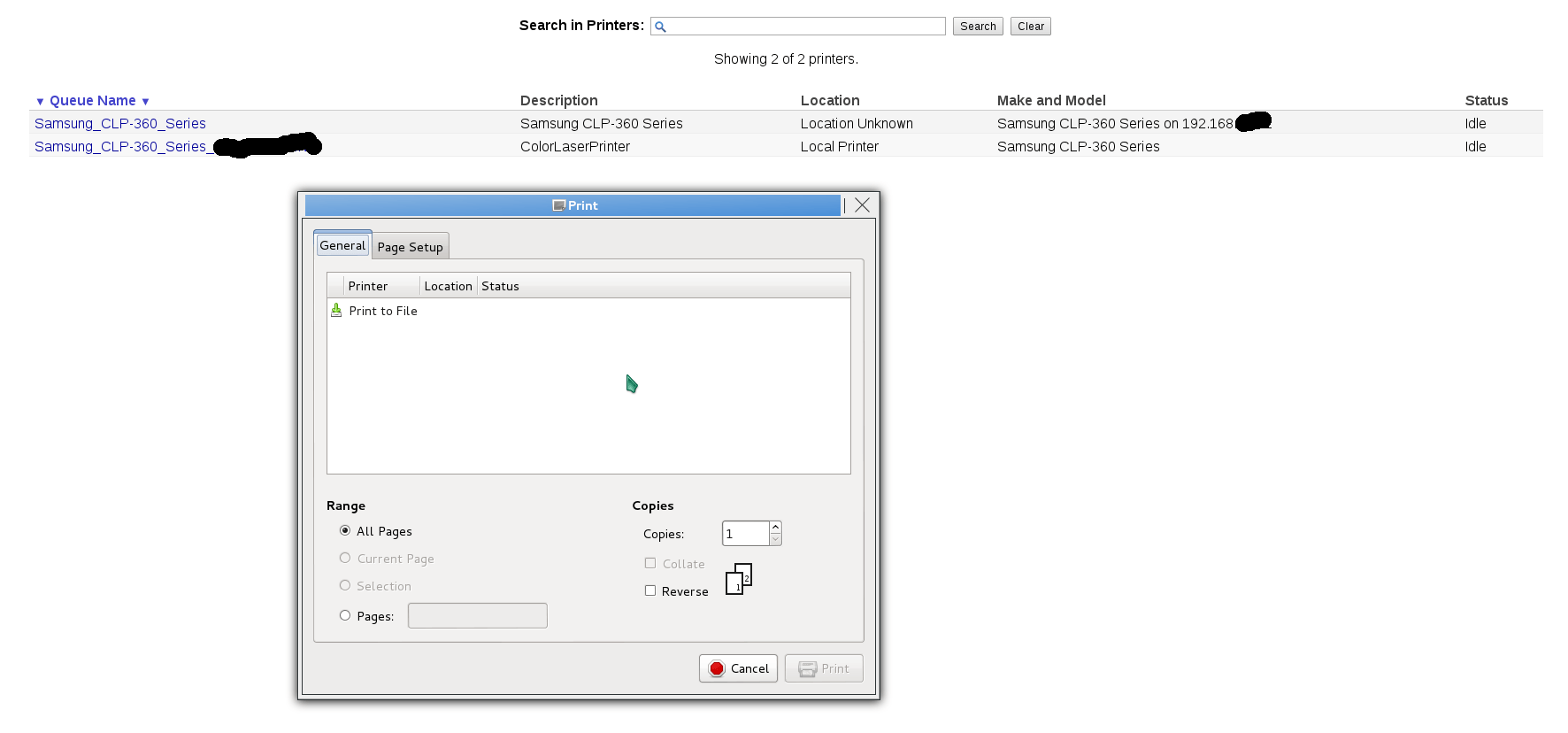The height and width of the screenshot is (733, 1568).
Task: Increase copies with the up arrow
Action: pyautogui.click(x=775, y=527)
